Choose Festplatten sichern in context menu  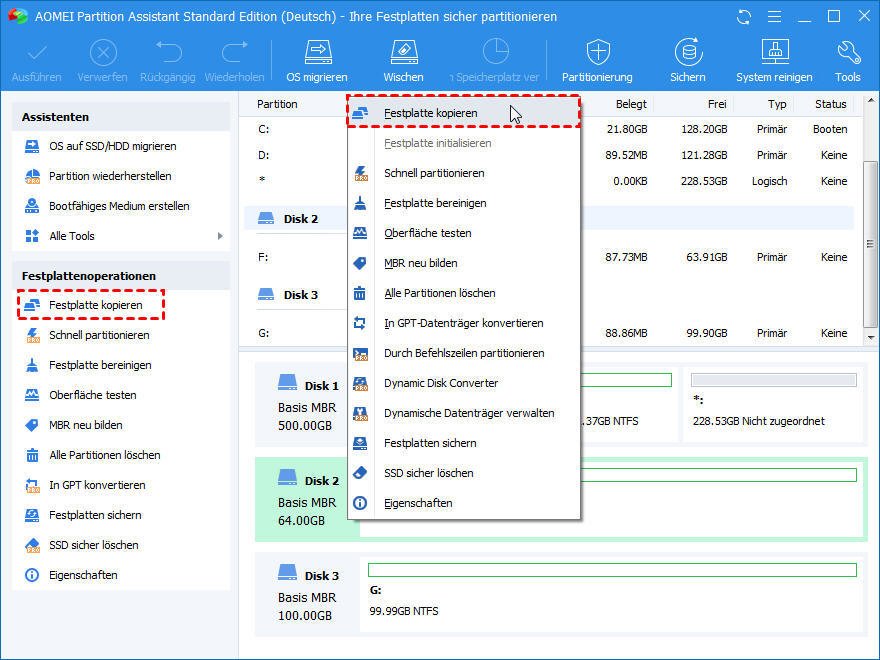(x=464, y=443)
